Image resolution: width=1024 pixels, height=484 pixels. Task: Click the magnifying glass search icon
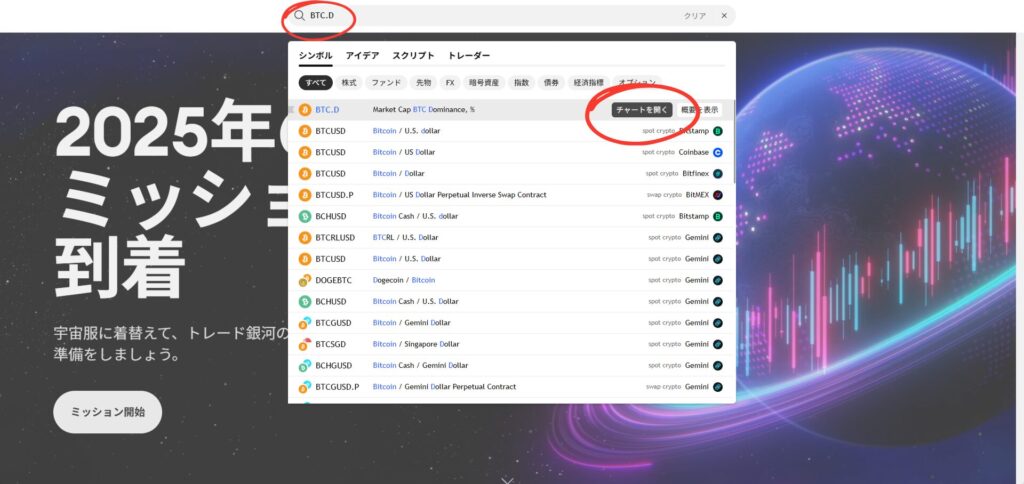[x=299, y=16]
